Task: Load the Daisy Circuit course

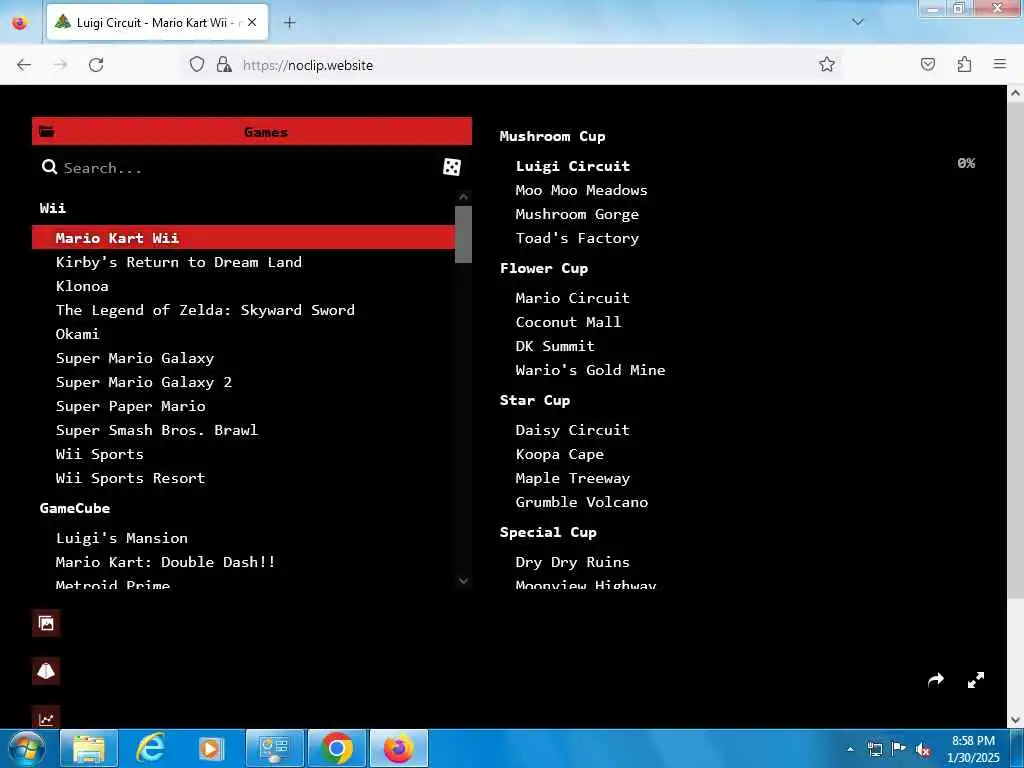Action: tap(573, 430)
